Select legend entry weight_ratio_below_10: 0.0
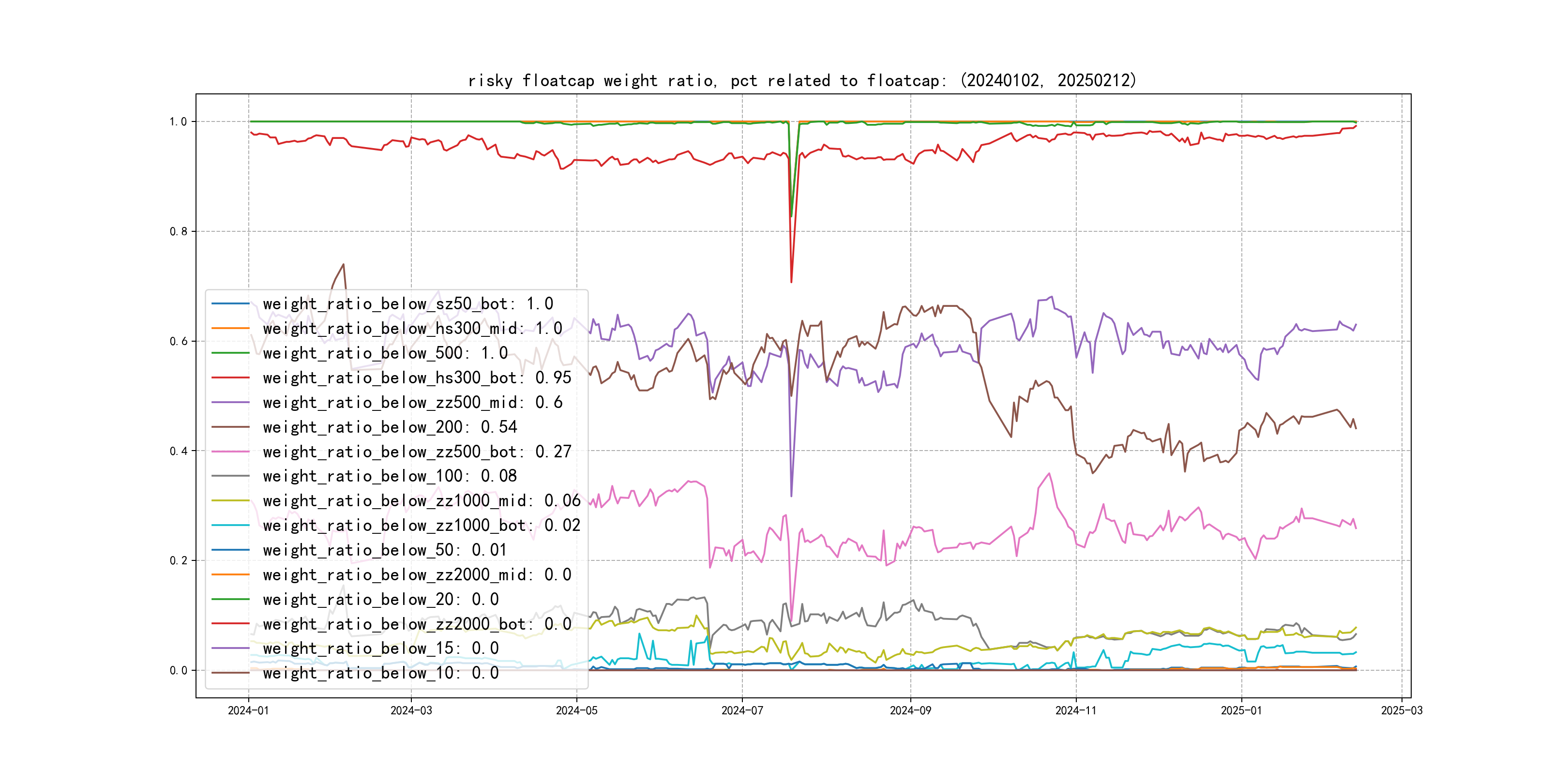The width and height of the screenshot is (1568, 784). point(380,673)
